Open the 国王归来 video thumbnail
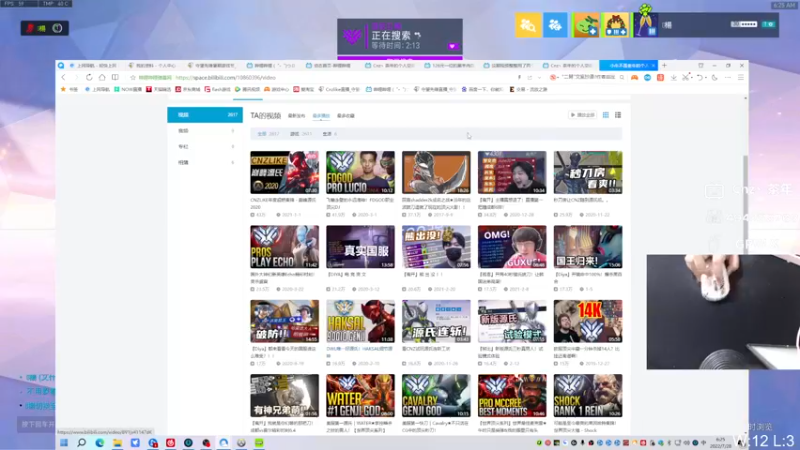This screenshot has height=450, width=800. pyautogui.click(x=588, y=246)
